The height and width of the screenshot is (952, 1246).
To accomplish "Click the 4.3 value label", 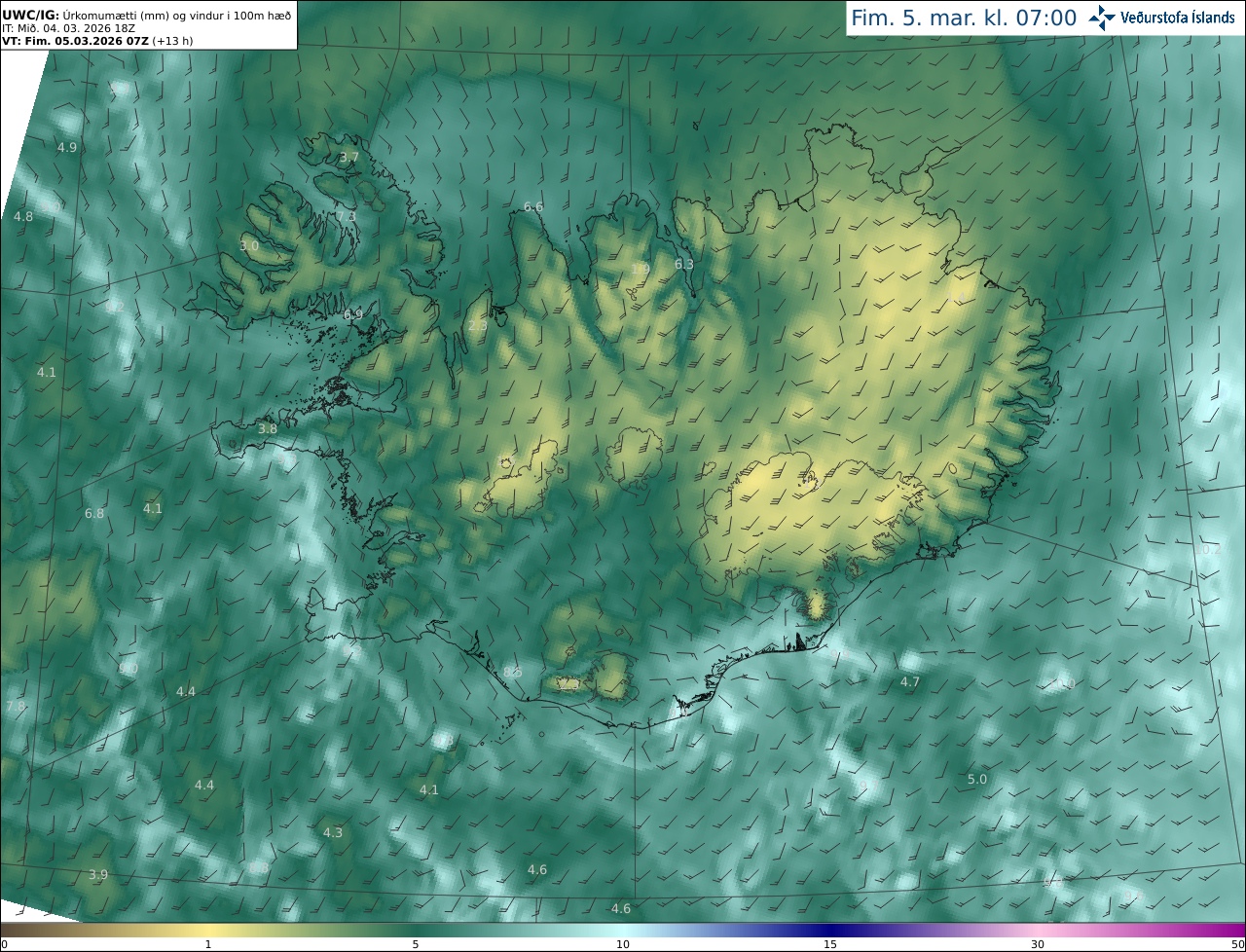I will point(333,832).
